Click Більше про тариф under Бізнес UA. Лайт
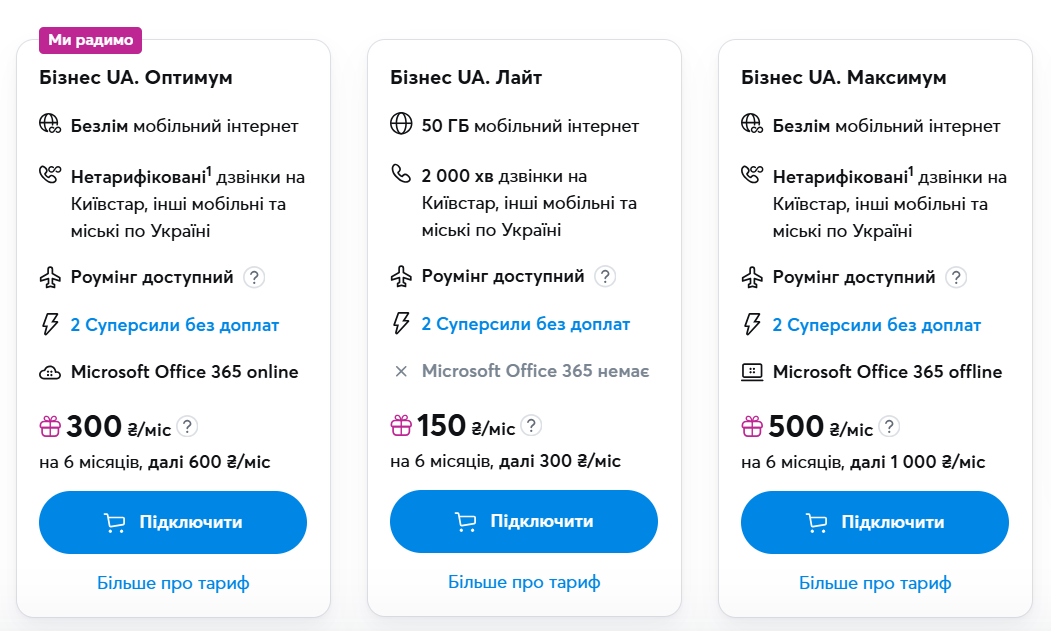 (x=524, y=580)
